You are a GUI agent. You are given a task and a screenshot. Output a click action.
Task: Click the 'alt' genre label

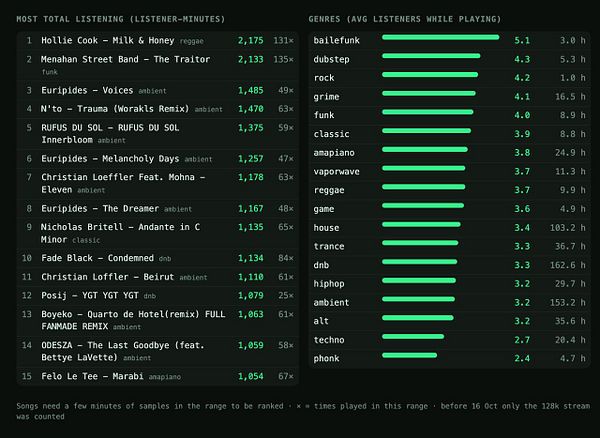[x=321, y=321]
